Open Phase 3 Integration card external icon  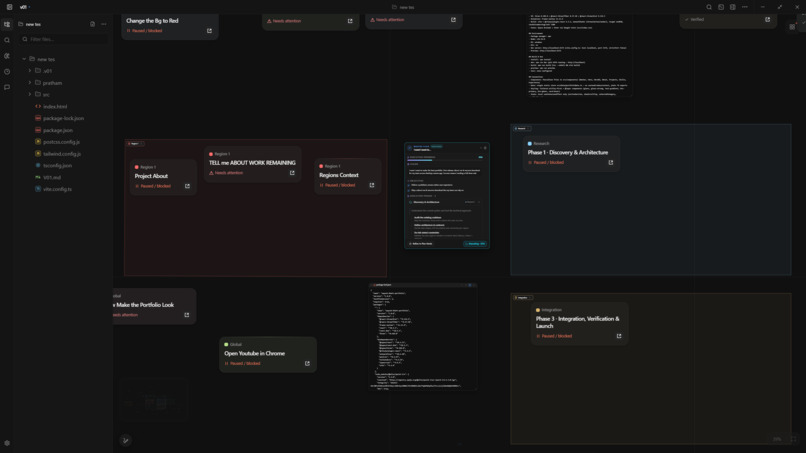[x=619, y=336]
